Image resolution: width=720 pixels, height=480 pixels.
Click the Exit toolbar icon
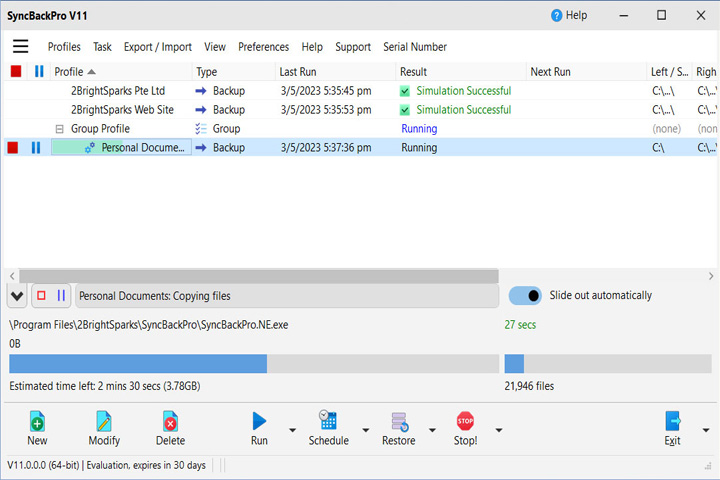point(672,421)
